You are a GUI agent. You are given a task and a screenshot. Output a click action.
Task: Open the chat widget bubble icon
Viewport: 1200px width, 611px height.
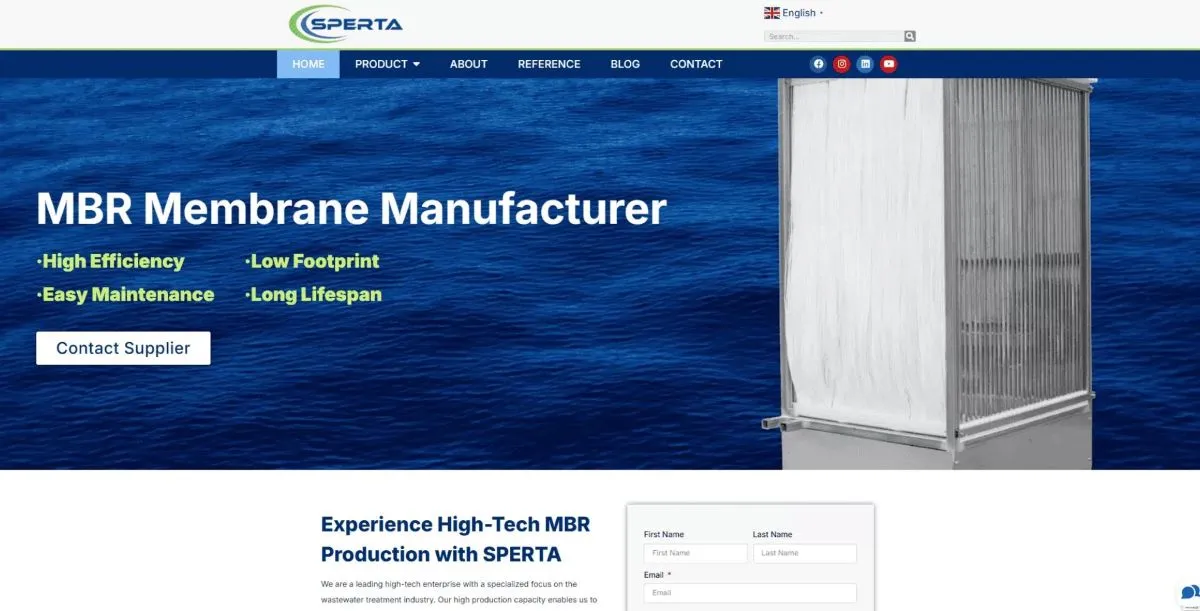tap(1189, 593)
